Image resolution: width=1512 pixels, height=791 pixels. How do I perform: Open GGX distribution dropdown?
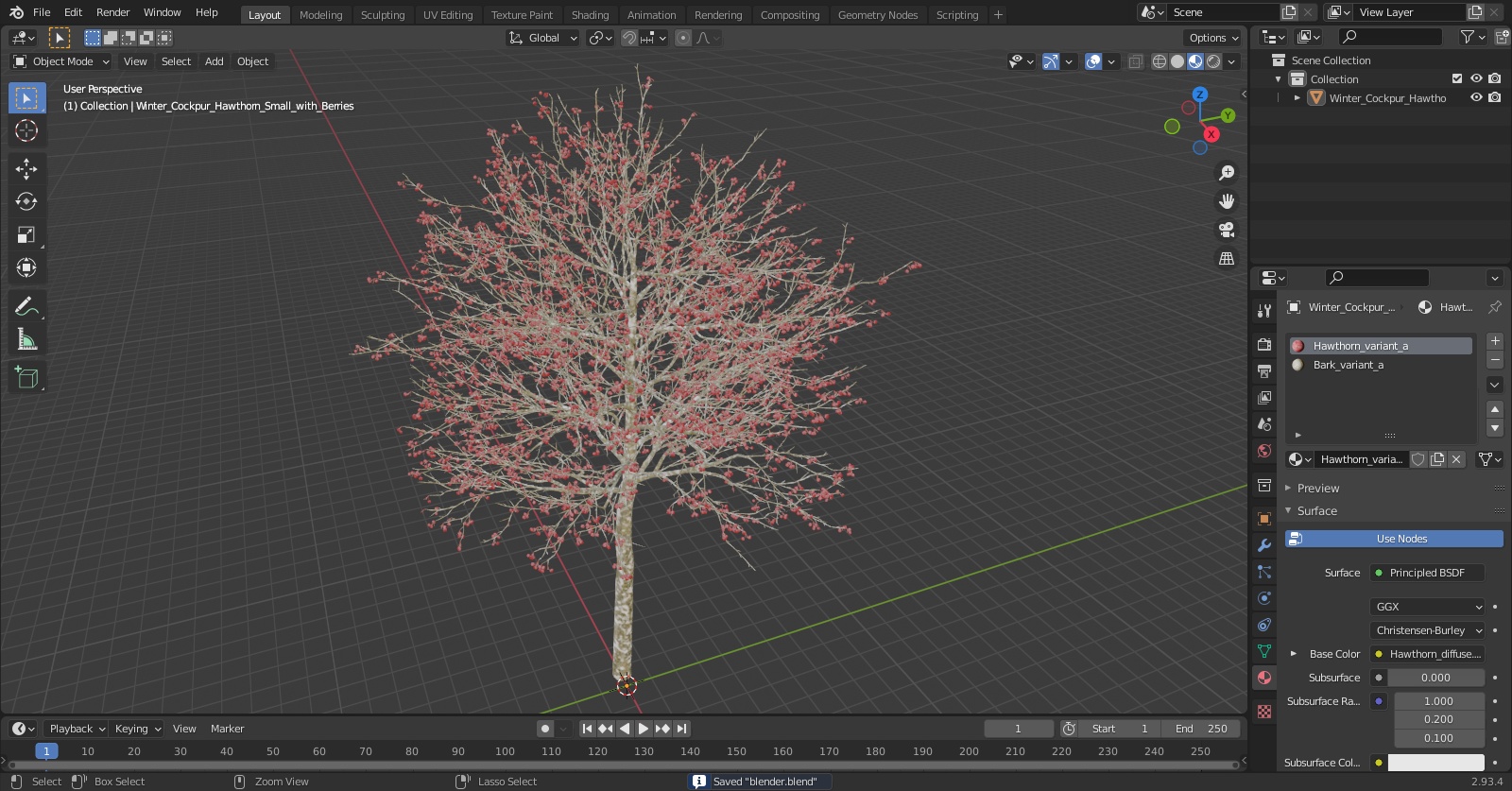(1427, 607)
